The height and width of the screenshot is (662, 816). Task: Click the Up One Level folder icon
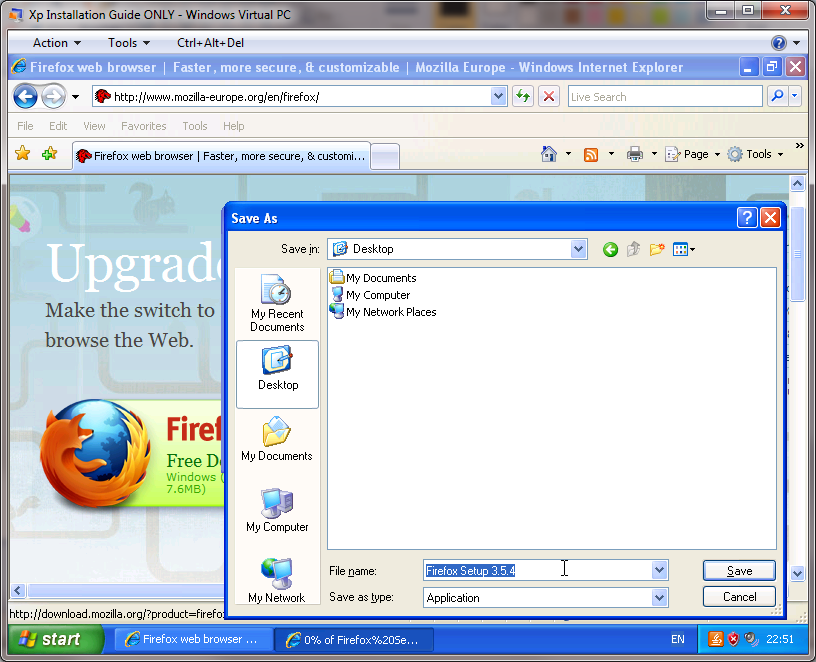(633, 249)
